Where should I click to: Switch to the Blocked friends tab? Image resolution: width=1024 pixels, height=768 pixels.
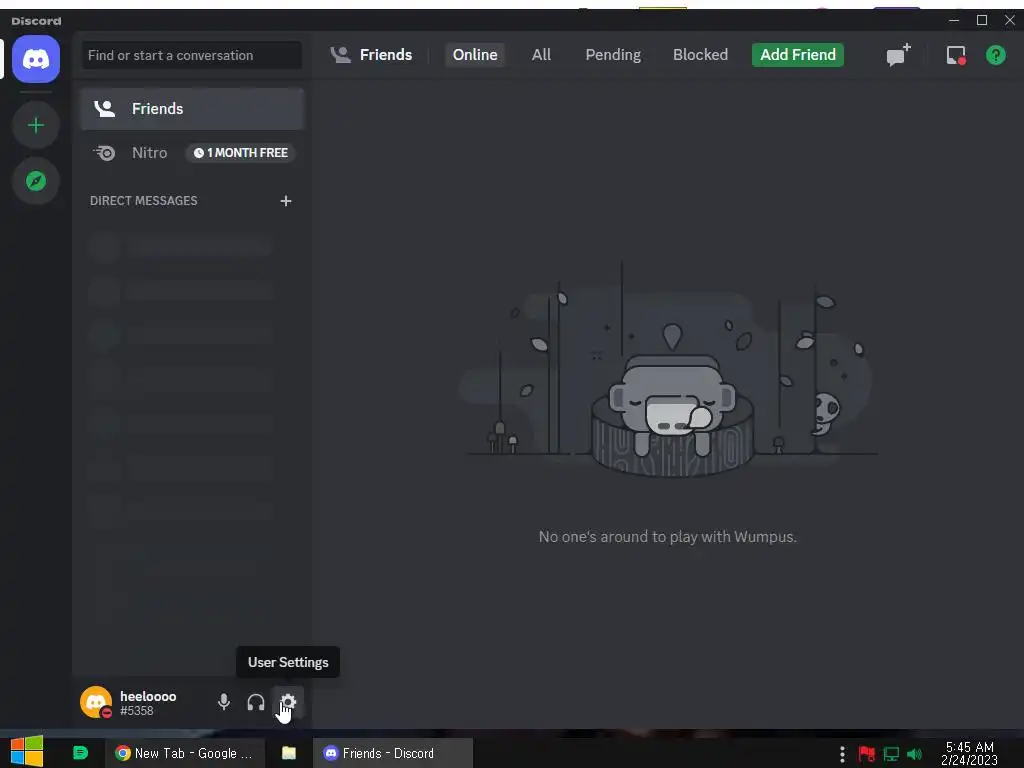700,55
